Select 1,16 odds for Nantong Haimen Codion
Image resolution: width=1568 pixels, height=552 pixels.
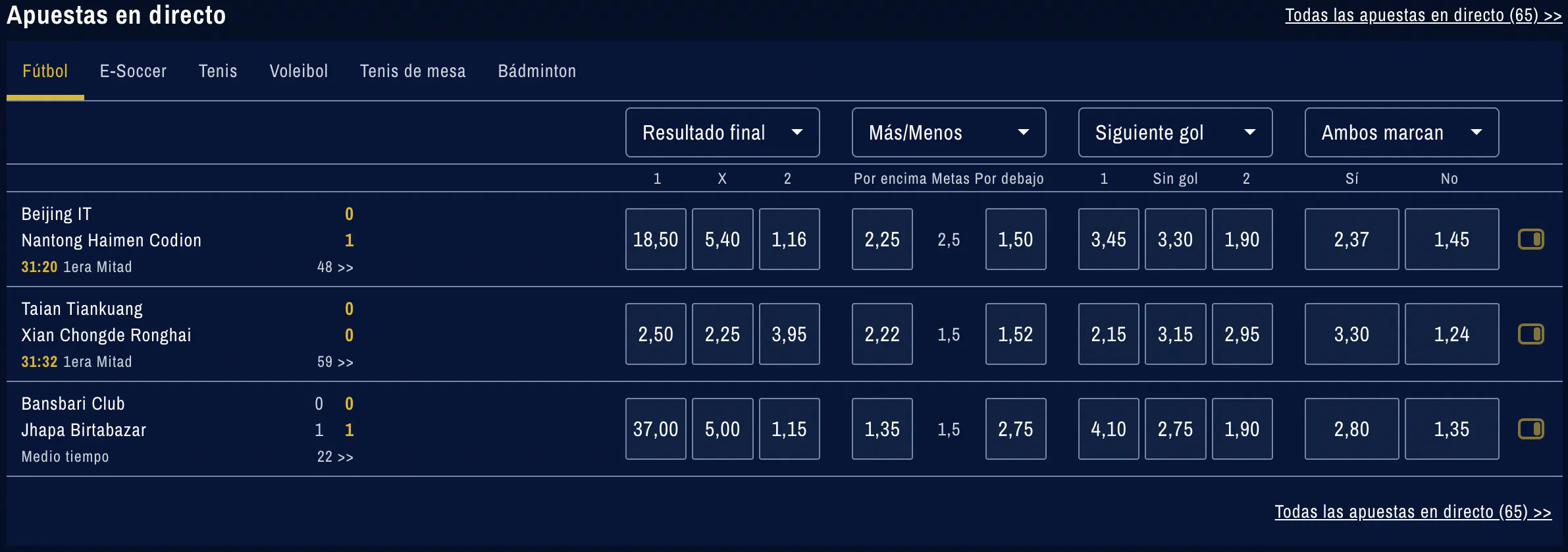click(x=790, y=239)
